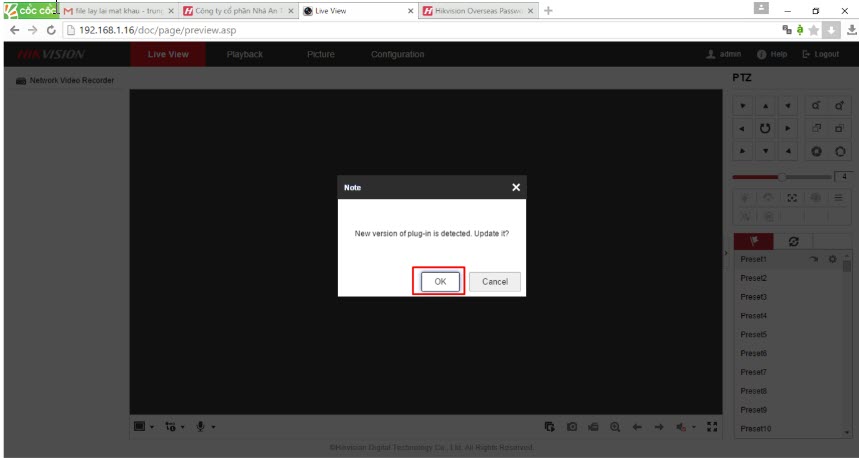Adjust the PTZ speed slider
The image size is (859, 458).
[x=781, y=177]
